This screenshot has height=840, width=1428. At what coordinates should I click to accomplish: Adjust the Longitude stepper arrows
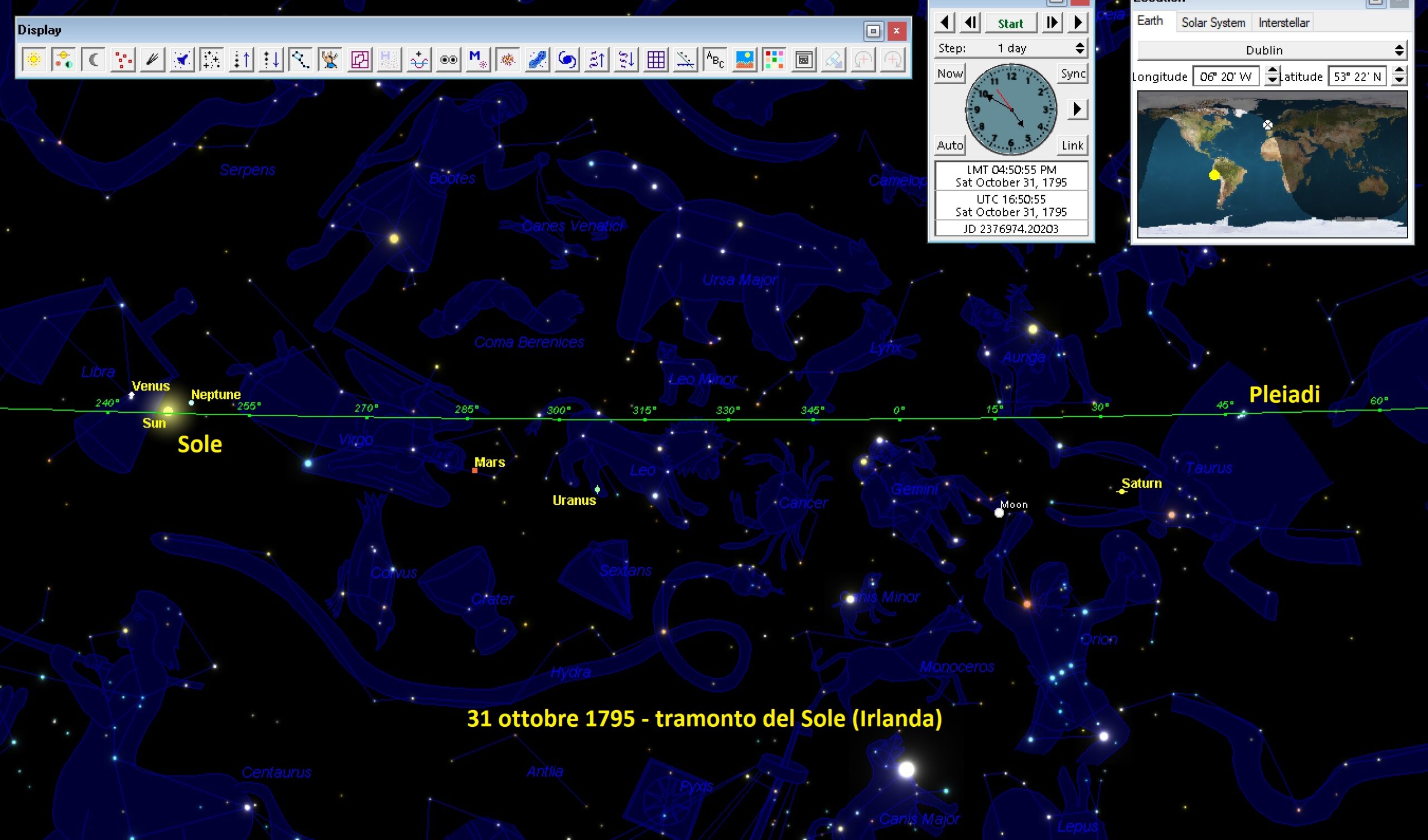point(1272,76)
